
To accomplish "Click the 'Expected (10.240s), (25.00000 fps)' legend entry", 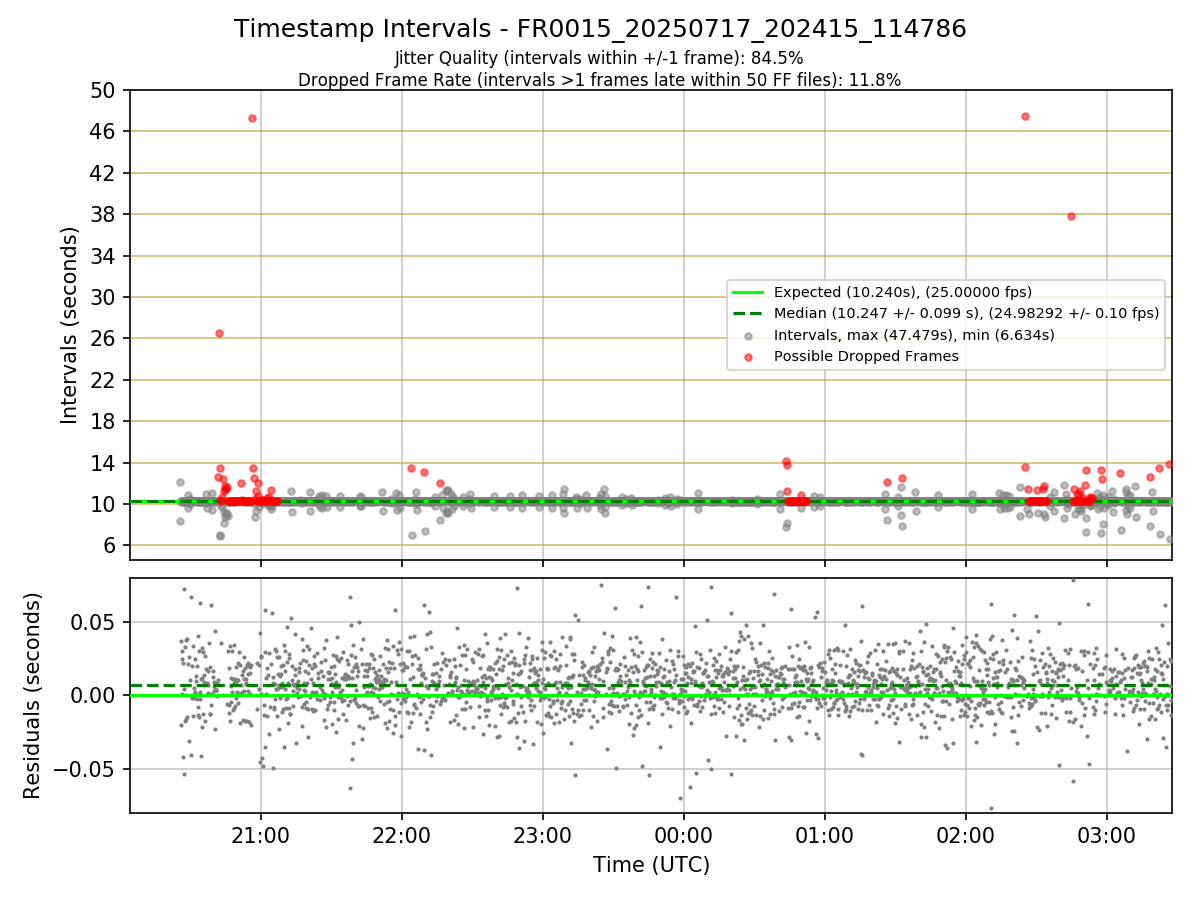I will tap(903, 292).
